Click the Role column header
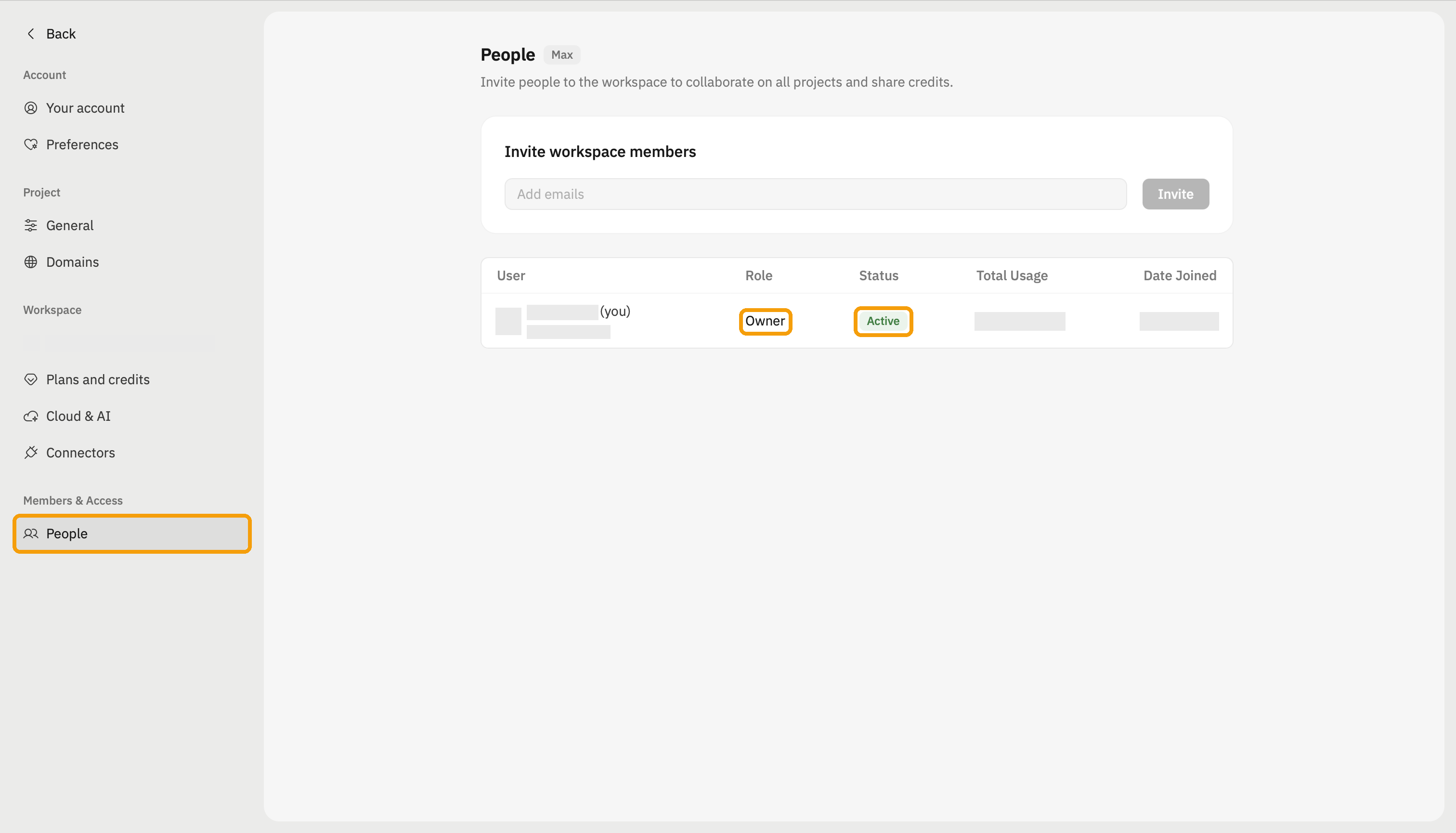Screen dimensions: 1456x833 click(x=759, y=276)
